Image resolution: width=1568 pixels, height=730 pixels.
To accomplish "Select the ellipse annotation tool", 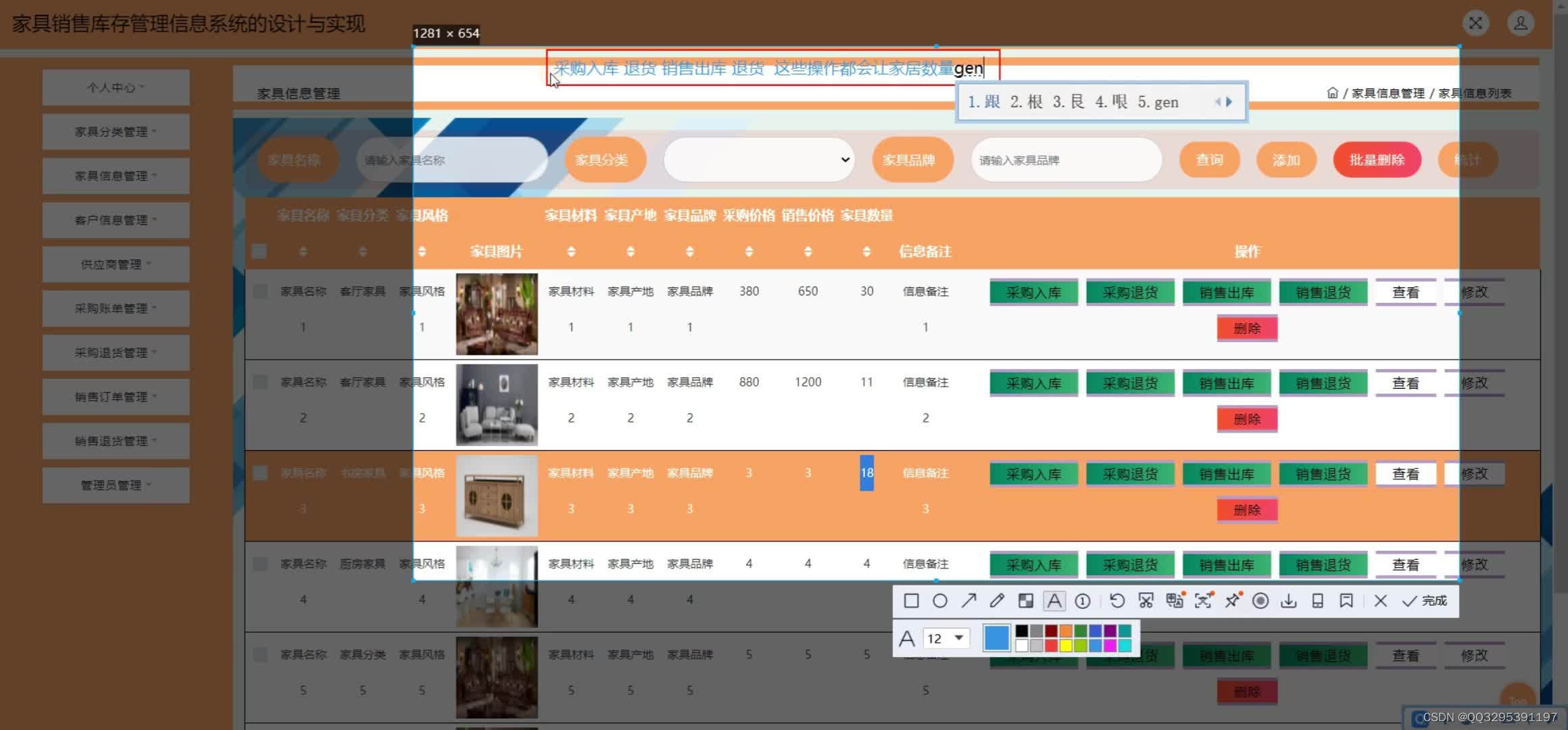I will point(940,601).
